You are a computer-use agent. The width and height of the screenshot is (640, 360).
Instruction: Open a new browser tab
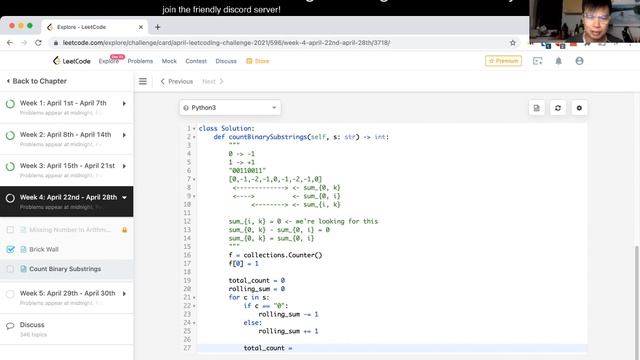(x=158, y=27)
